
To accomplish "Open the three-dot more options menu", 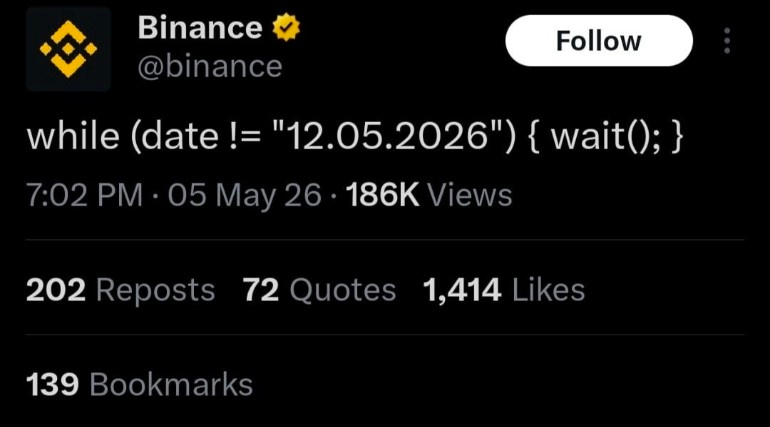I will tap(727, 41).
